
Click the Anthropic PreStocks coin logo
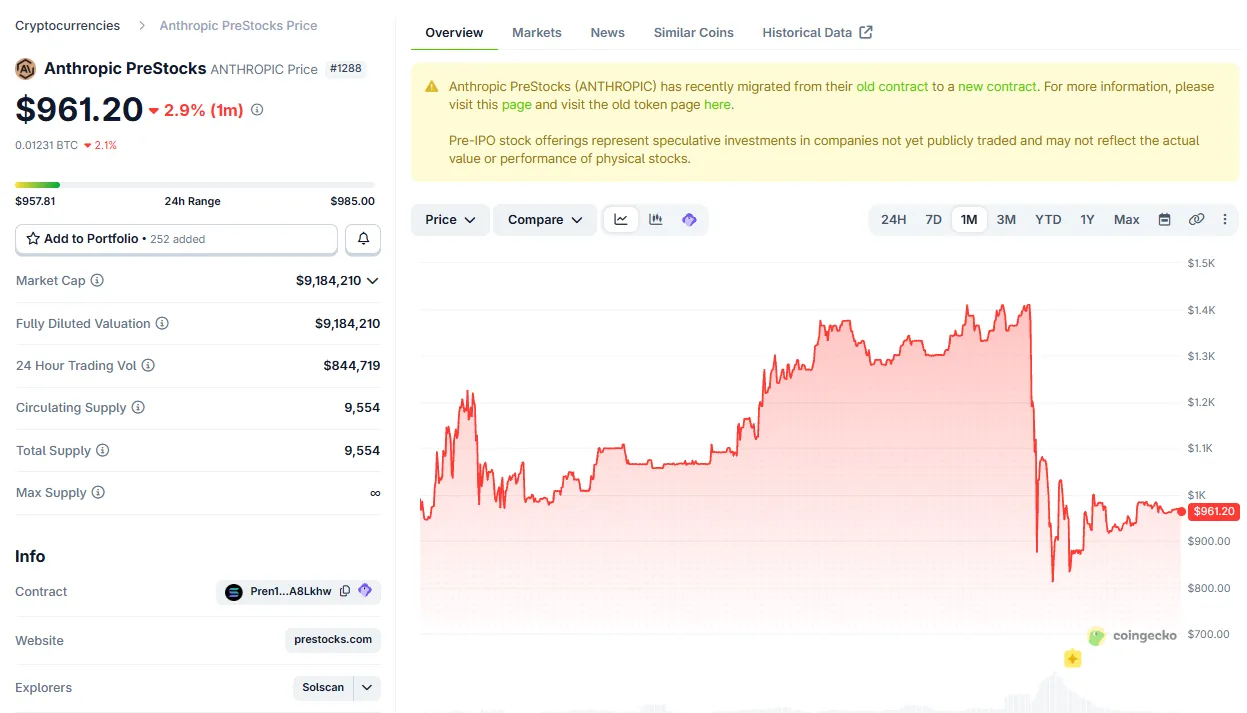(x=25, y=69)
